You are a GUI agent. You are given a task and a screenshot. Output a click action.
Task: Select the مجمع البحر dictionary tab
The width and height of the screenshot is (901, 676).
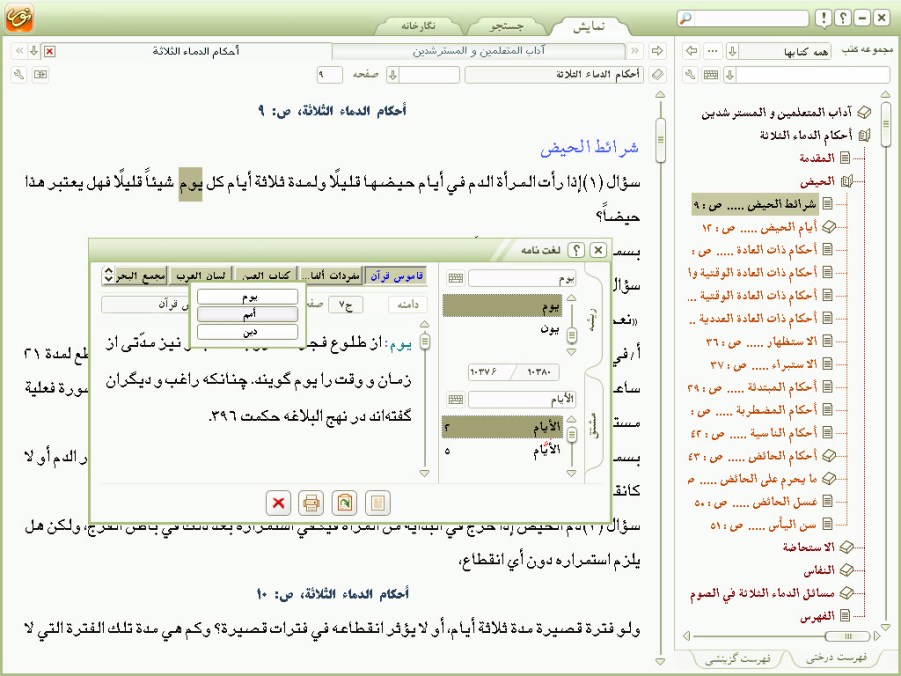pos(140,276)
